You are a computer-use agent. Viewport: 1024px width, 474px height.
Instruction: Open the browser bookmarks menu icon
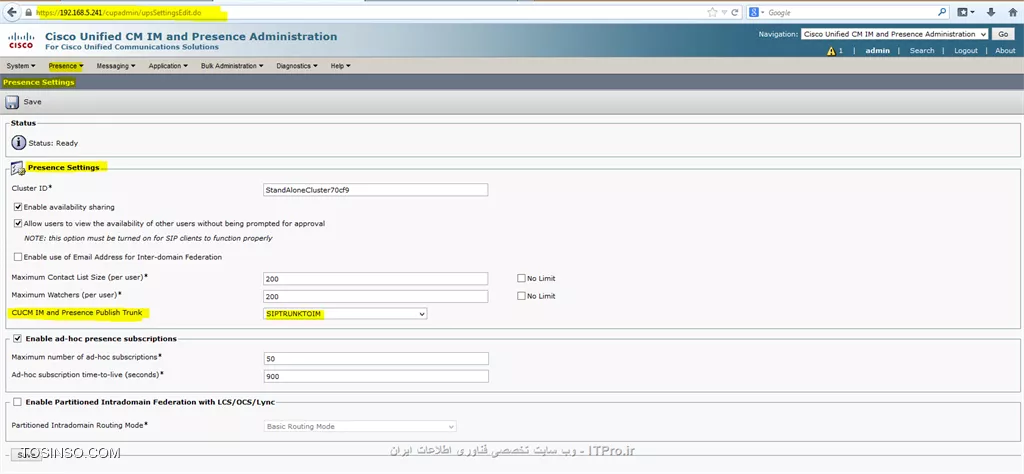[x=966, y=12]
